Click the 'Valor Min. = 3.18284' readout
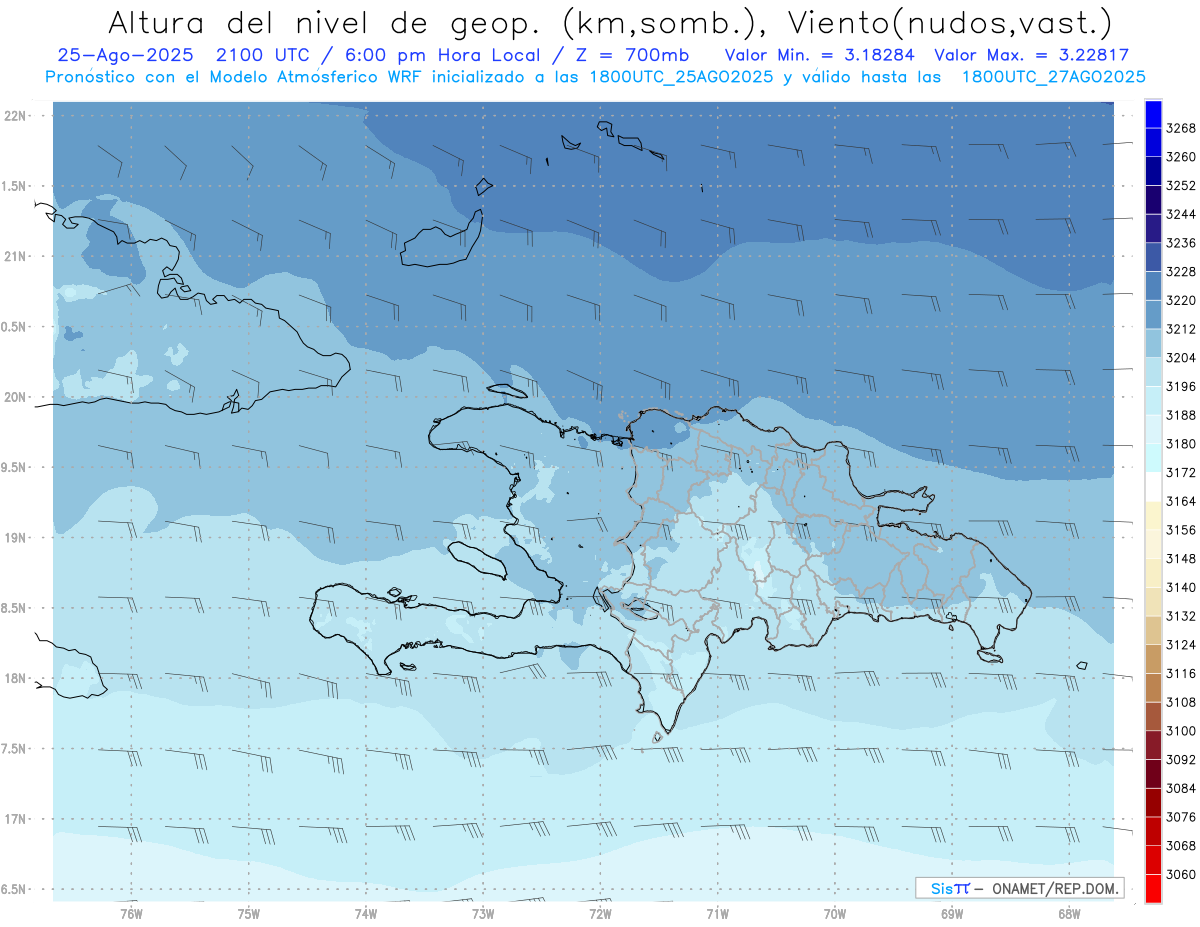1200x927 pixels. pos(822,55)
